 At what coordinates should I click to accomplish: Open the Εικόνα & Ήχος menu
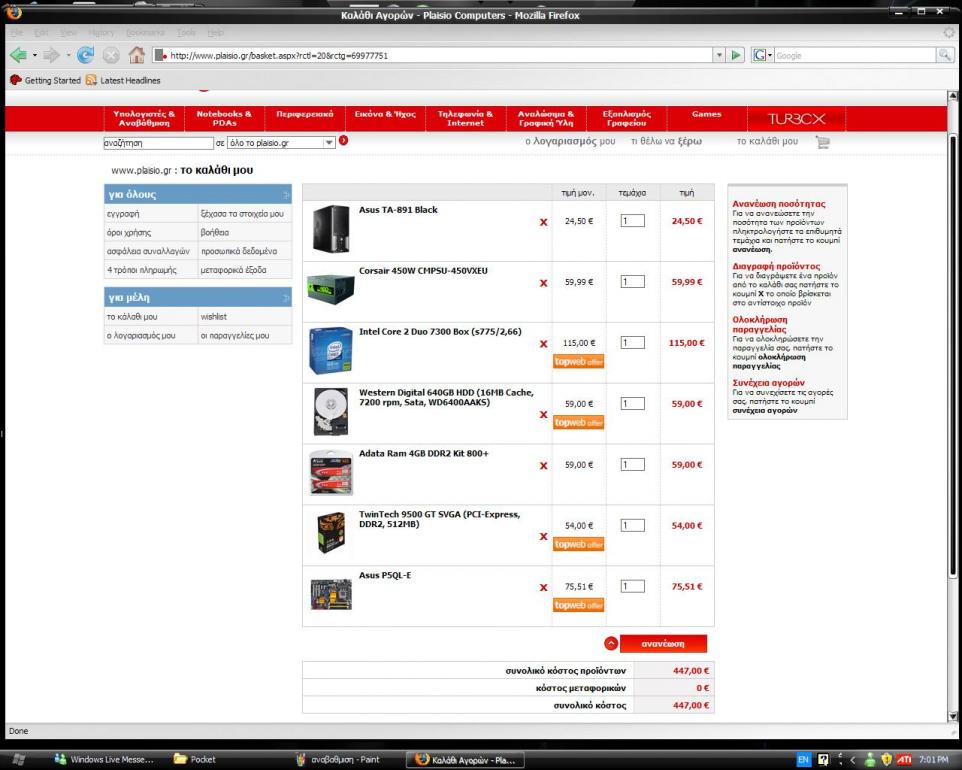[385, 118]
